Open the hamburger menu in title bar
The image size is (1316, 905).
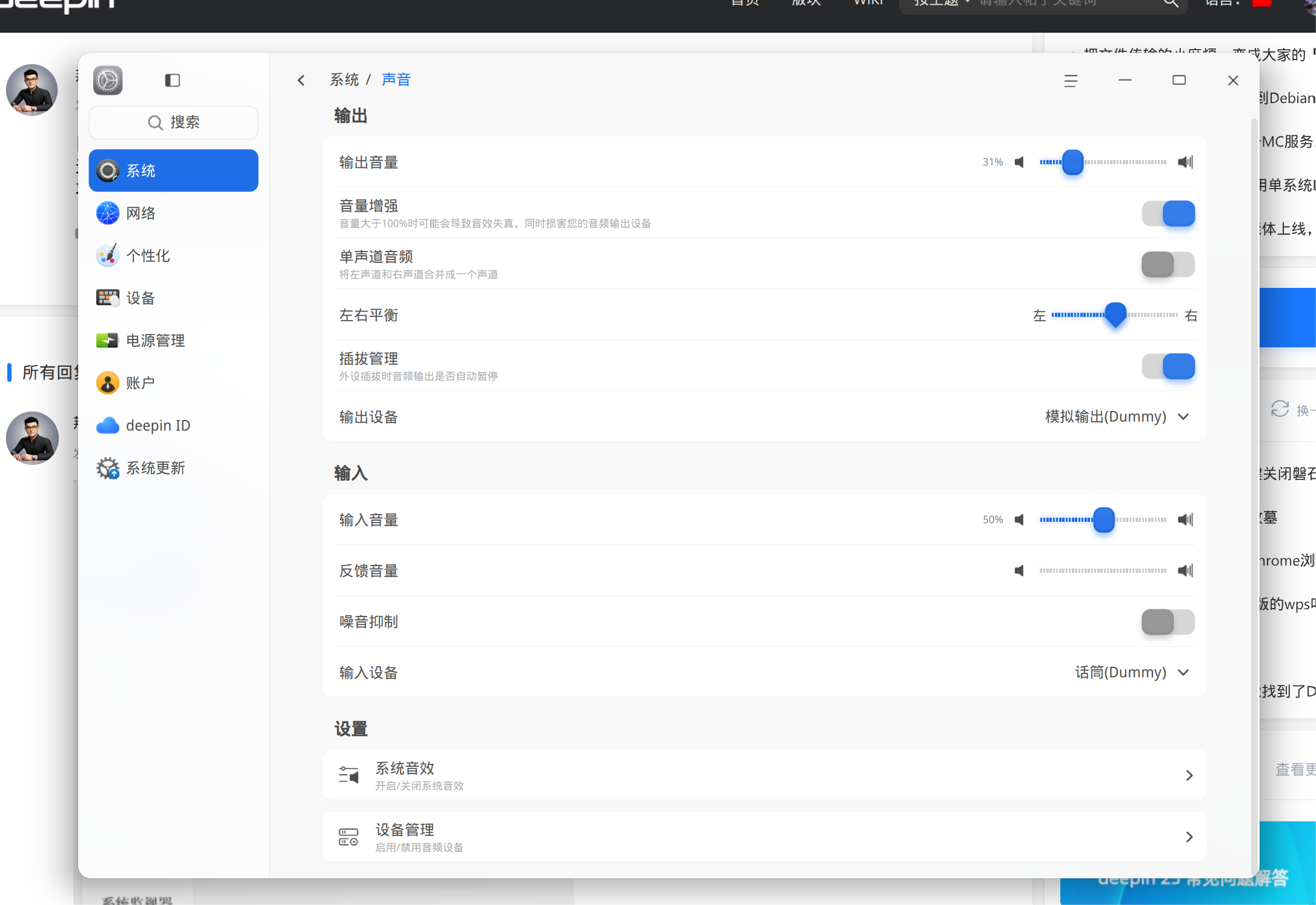click(1071, 81)
